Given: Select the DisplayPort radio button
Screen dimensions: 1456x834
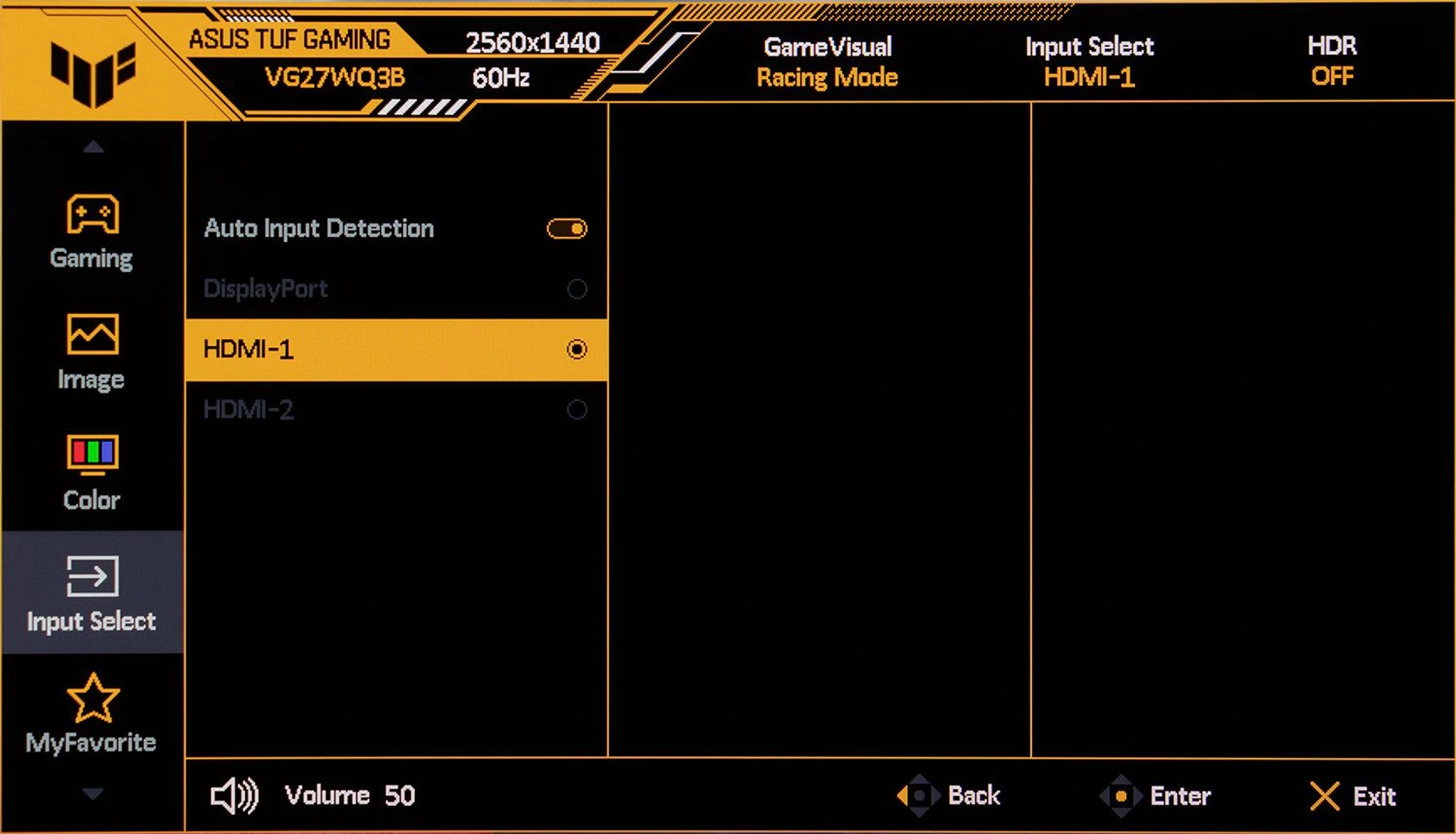Looking at the screenshot, I should (577, 289).
